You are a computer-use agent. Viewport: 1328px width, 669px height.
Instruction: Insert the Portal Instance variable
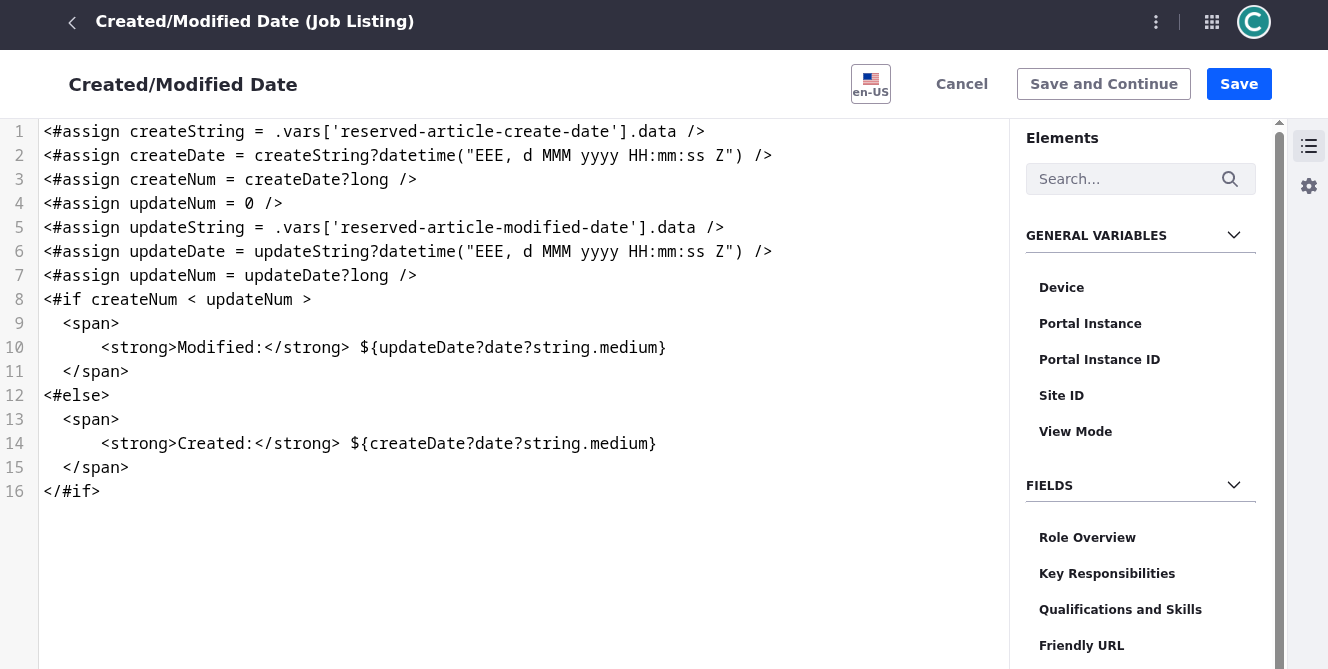click(1090, 324)
